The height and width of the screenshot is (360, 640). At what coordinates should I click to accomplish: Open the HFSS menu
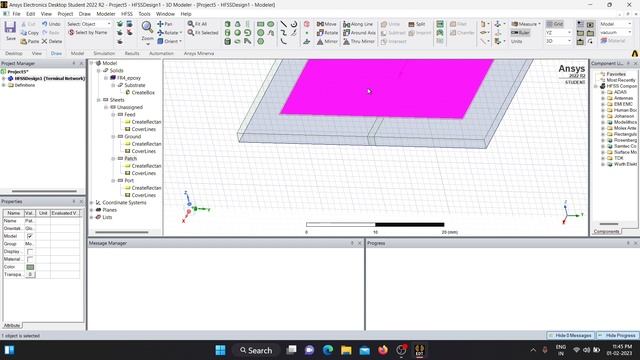(127, 14)
